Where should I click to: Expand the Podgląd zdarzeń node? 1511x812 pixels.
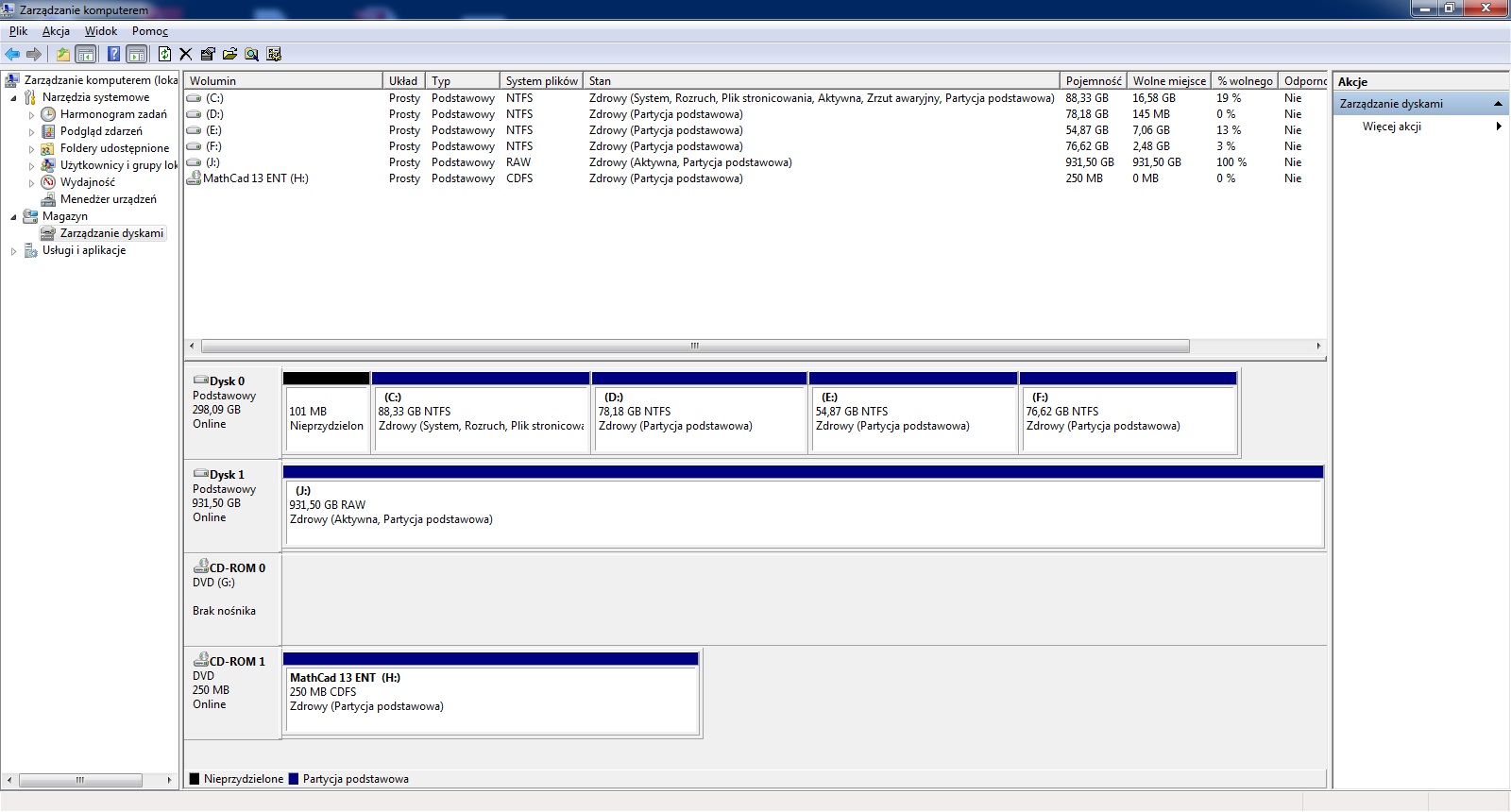tap(31, 131)
